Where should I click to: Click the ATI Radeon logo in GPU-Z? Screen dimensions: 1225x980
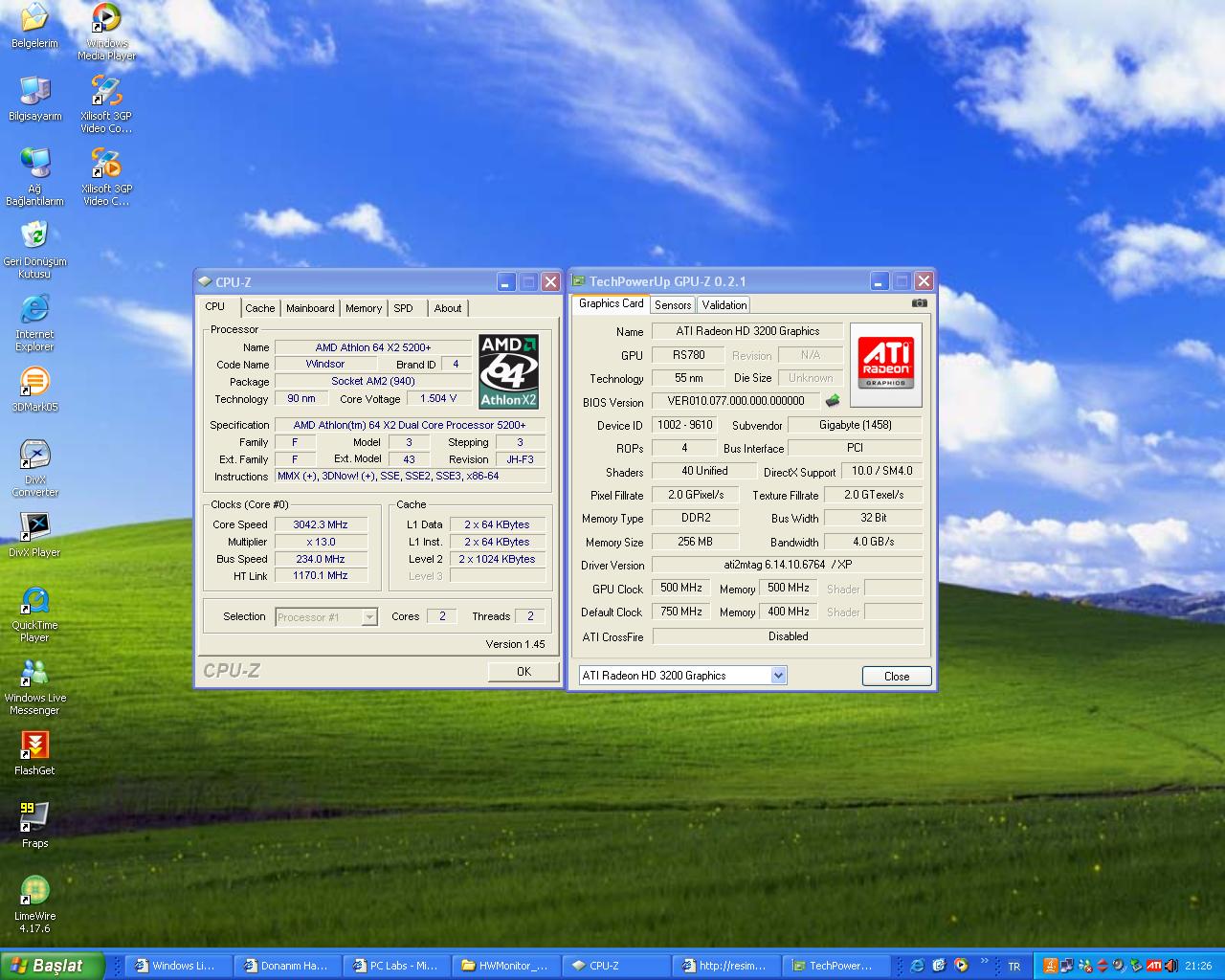[885, 363]
